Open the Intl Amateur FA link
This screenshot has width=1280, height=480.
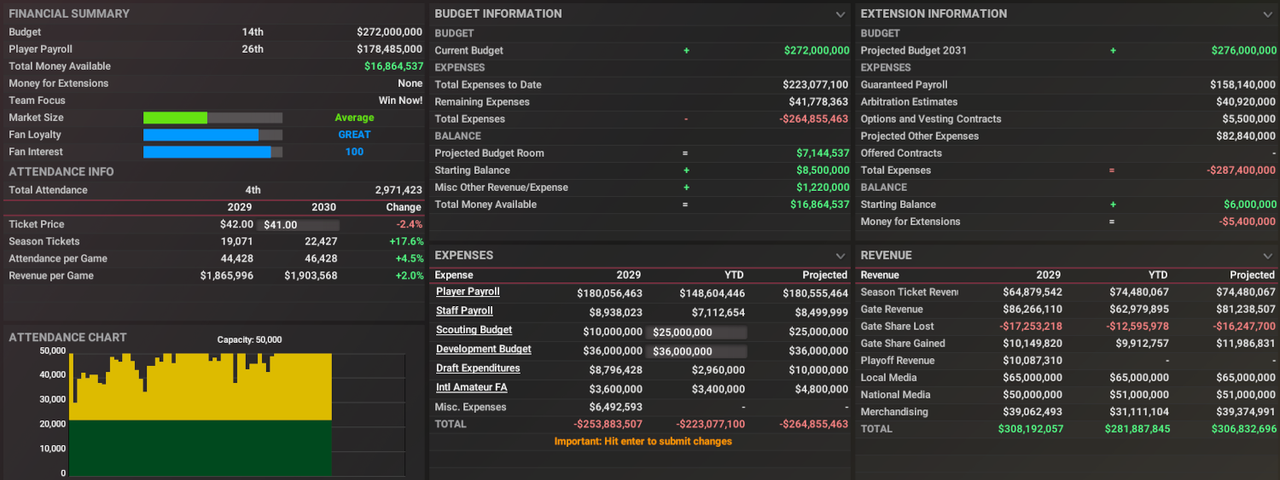coord(471,387)
